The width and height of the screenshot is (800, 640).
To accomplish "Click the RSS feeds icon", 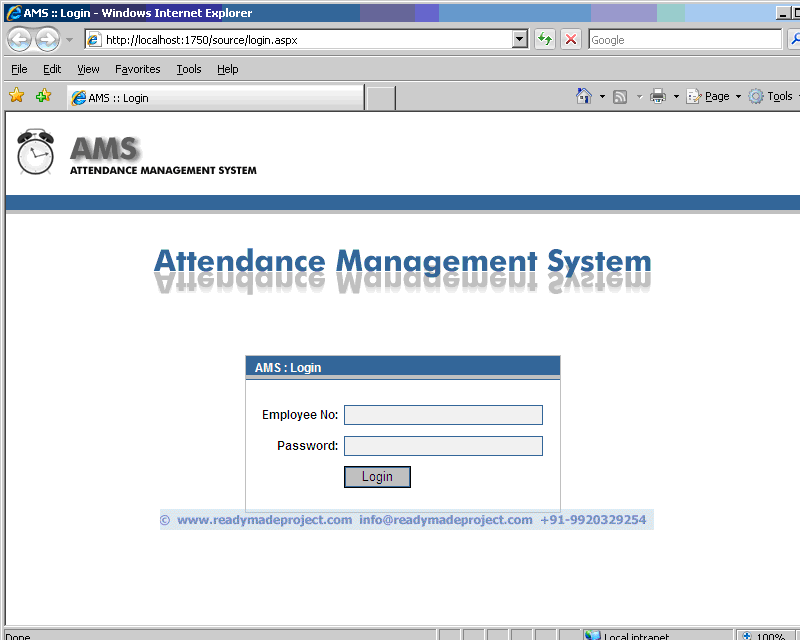I will tap(620, 96).
